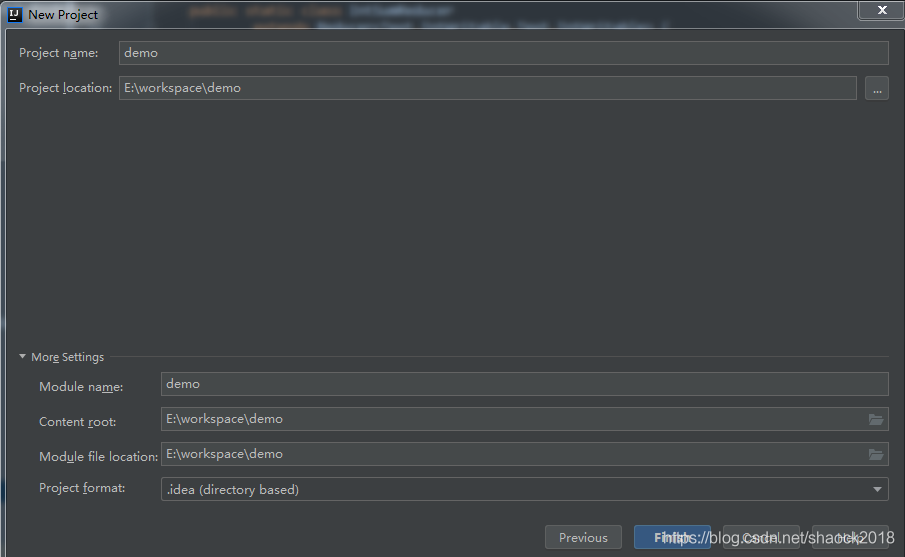Close the New Project dialog
The width and height of the screenshot is (905, 557).
coord(882,10)
